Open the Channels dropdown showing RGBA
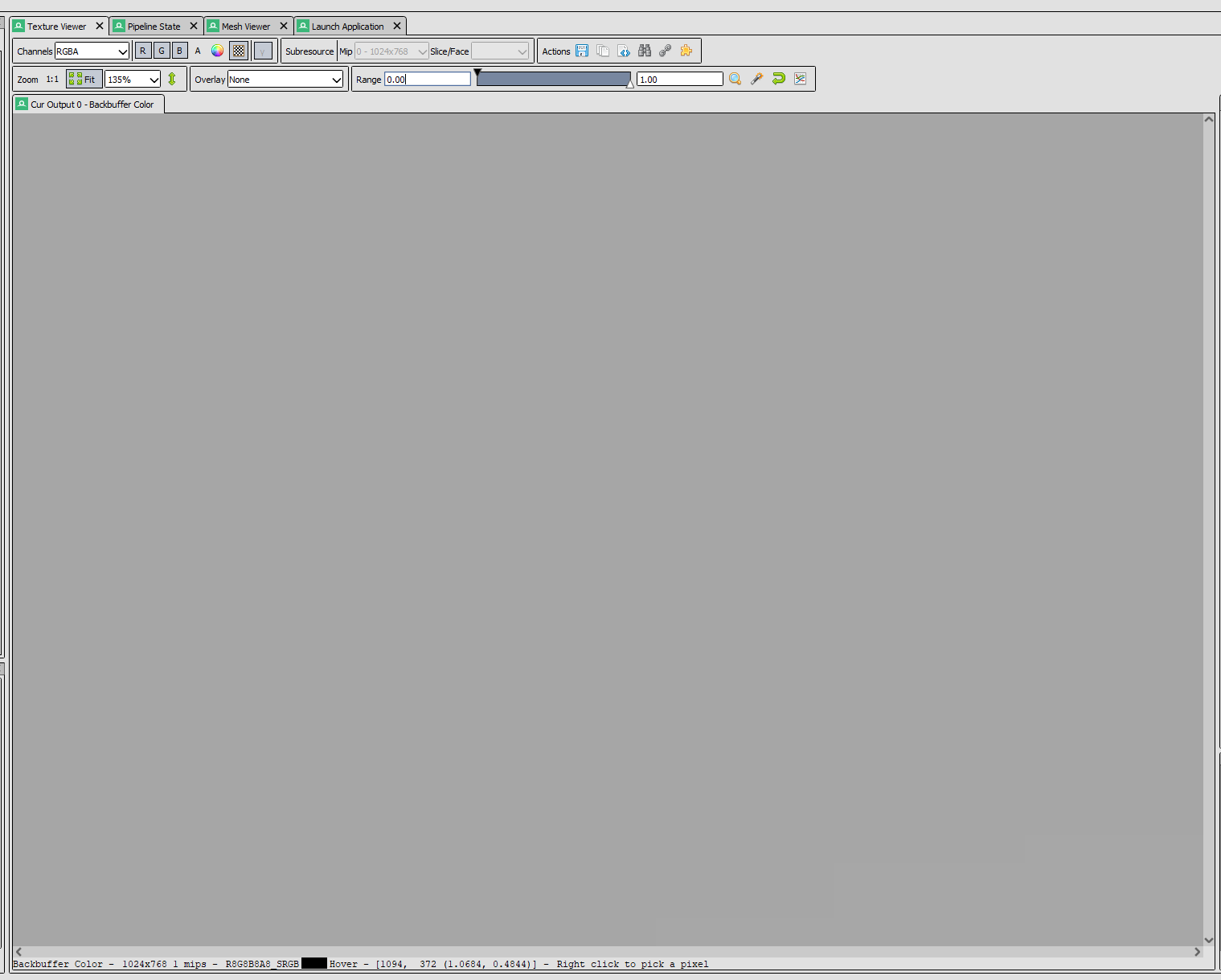This screenshot has height=980, width=1221. point(92,51)
